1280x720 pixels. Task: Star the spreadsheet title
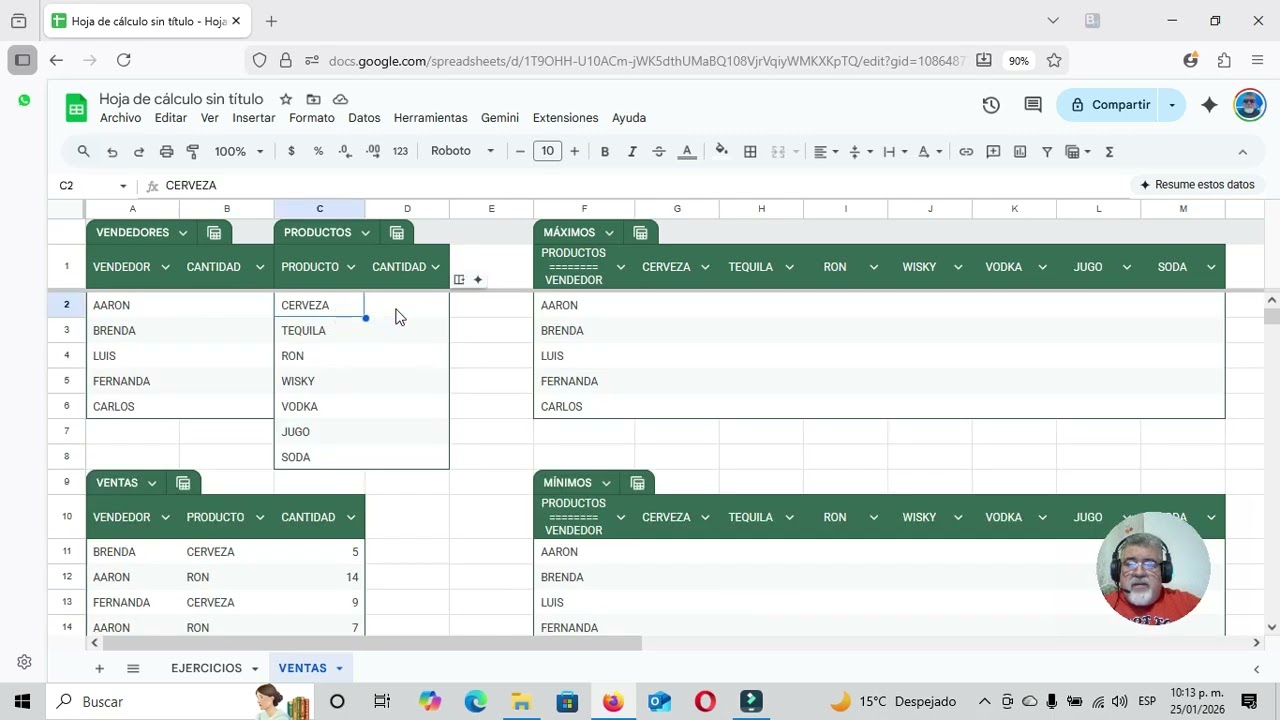(286, 99)
